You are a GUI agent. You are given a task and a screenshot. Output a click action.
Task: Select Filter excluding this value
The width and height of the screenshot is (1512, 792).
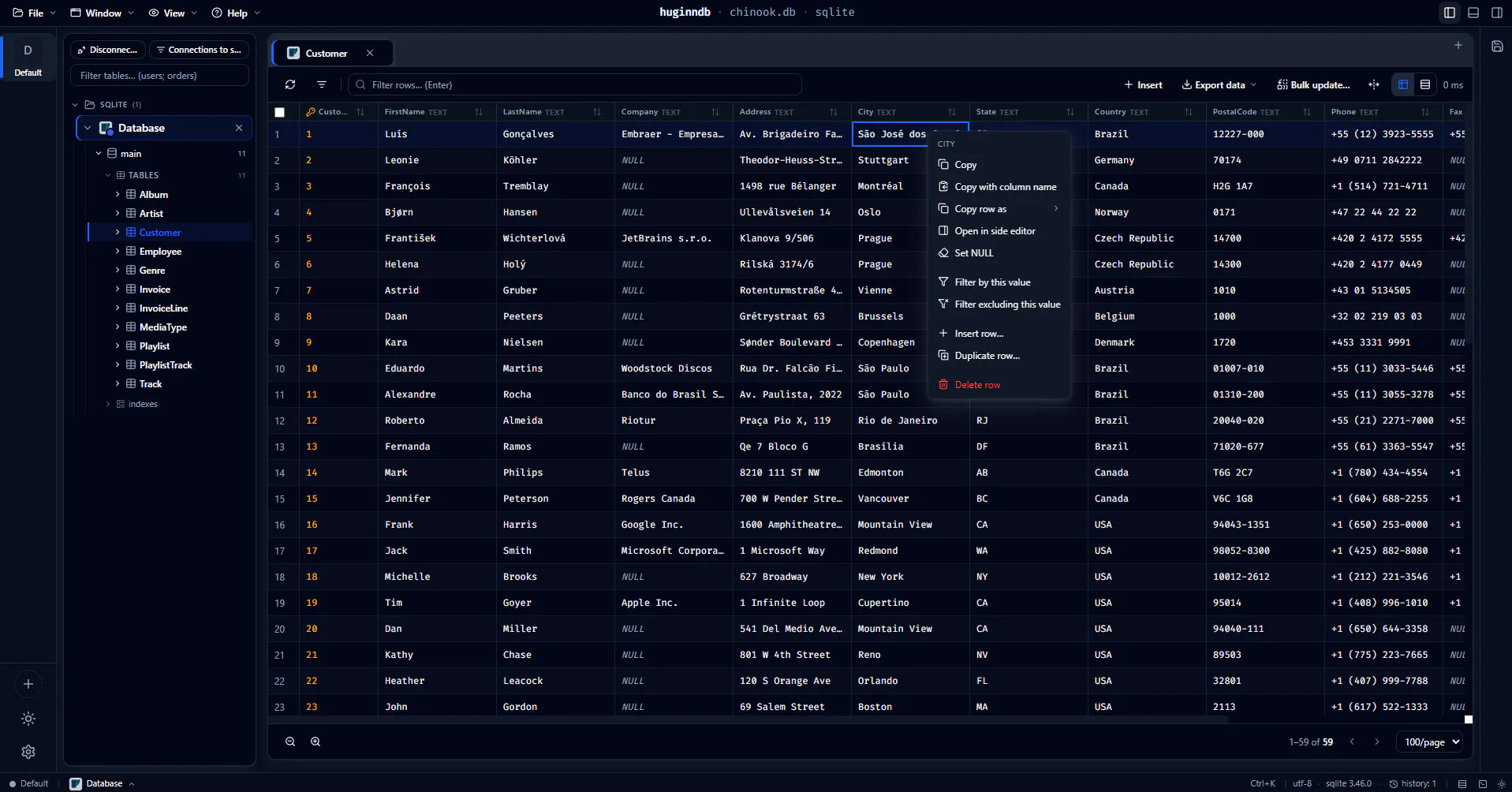pos(999,304)
